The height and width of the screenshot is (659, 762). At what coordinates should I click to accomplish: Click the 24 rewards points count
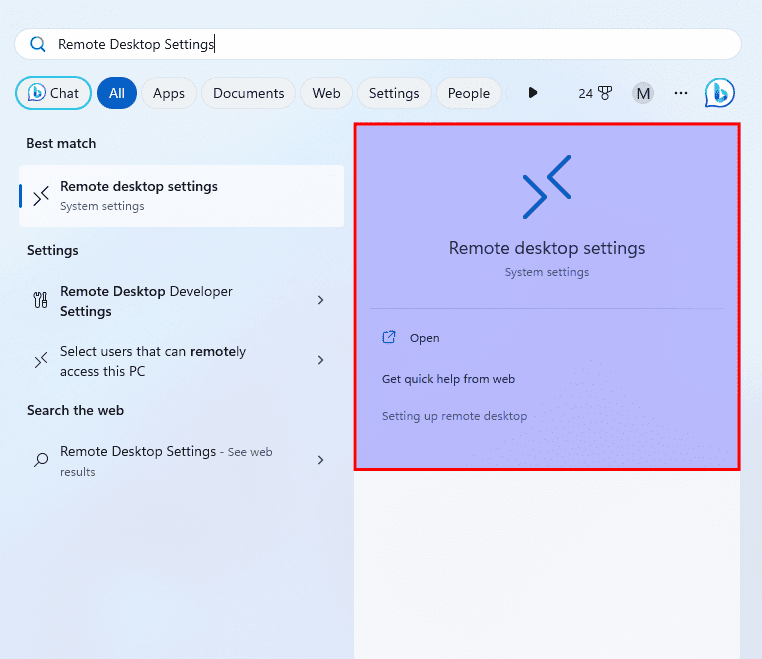point(586,93)
